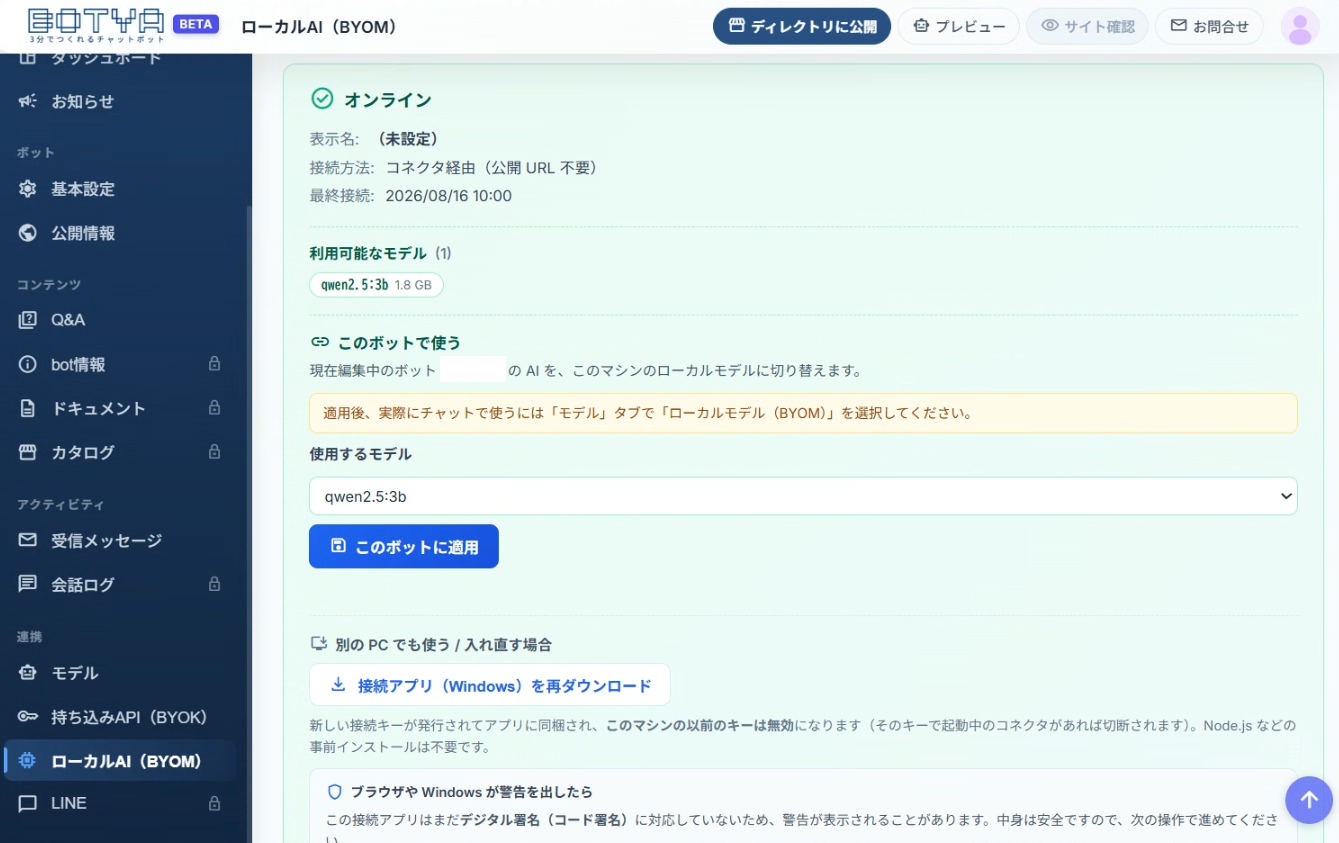Click the qwen2.5:3b model chip
The image size is (1339, 843).
pos(376,285)
